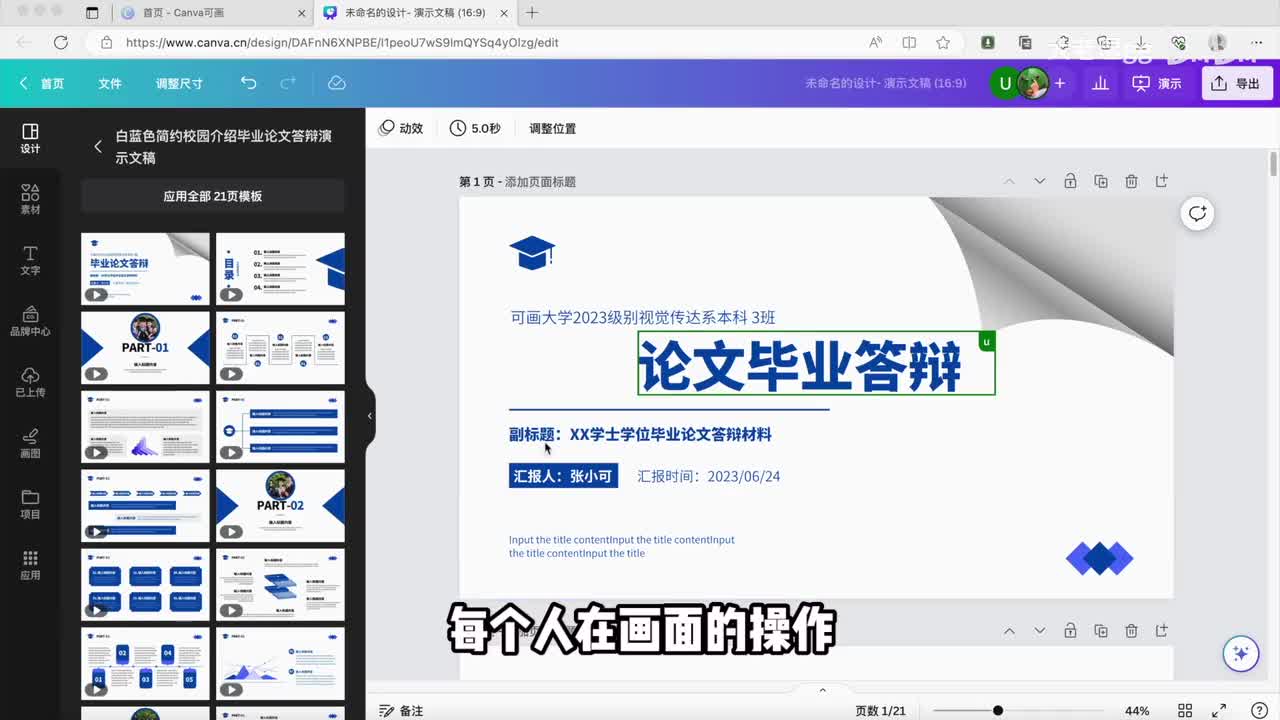Open the 素材 elements sidebar panel
Screen dimensions: 1280x720
(x=30, y=199)
